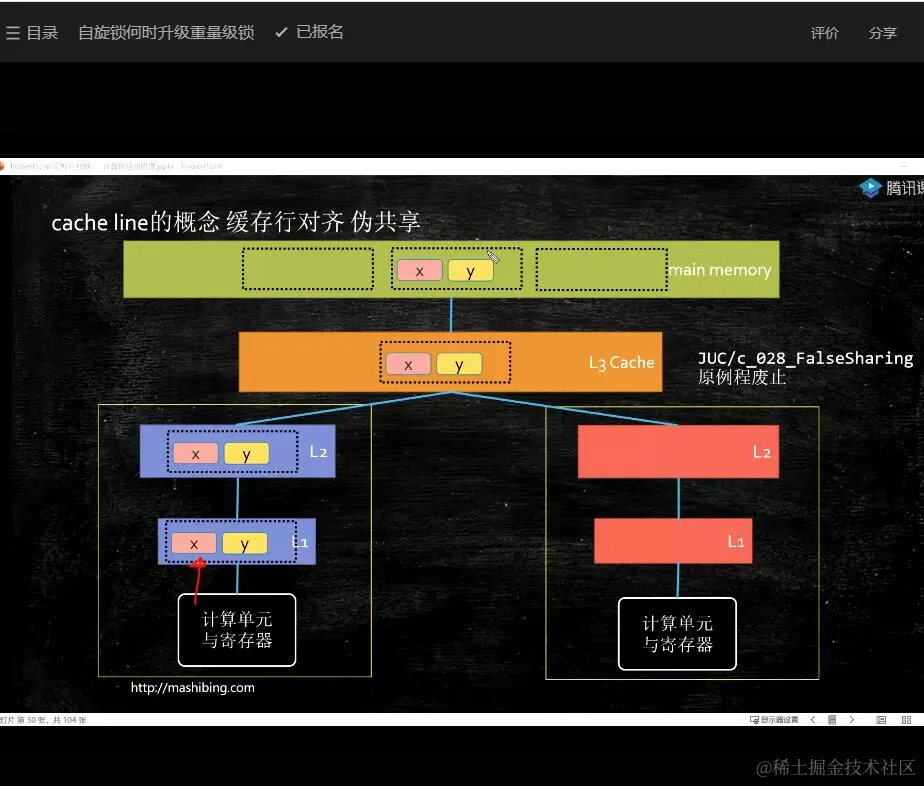
Task: Click the x block in blue L1
Action: coord(194,544)
